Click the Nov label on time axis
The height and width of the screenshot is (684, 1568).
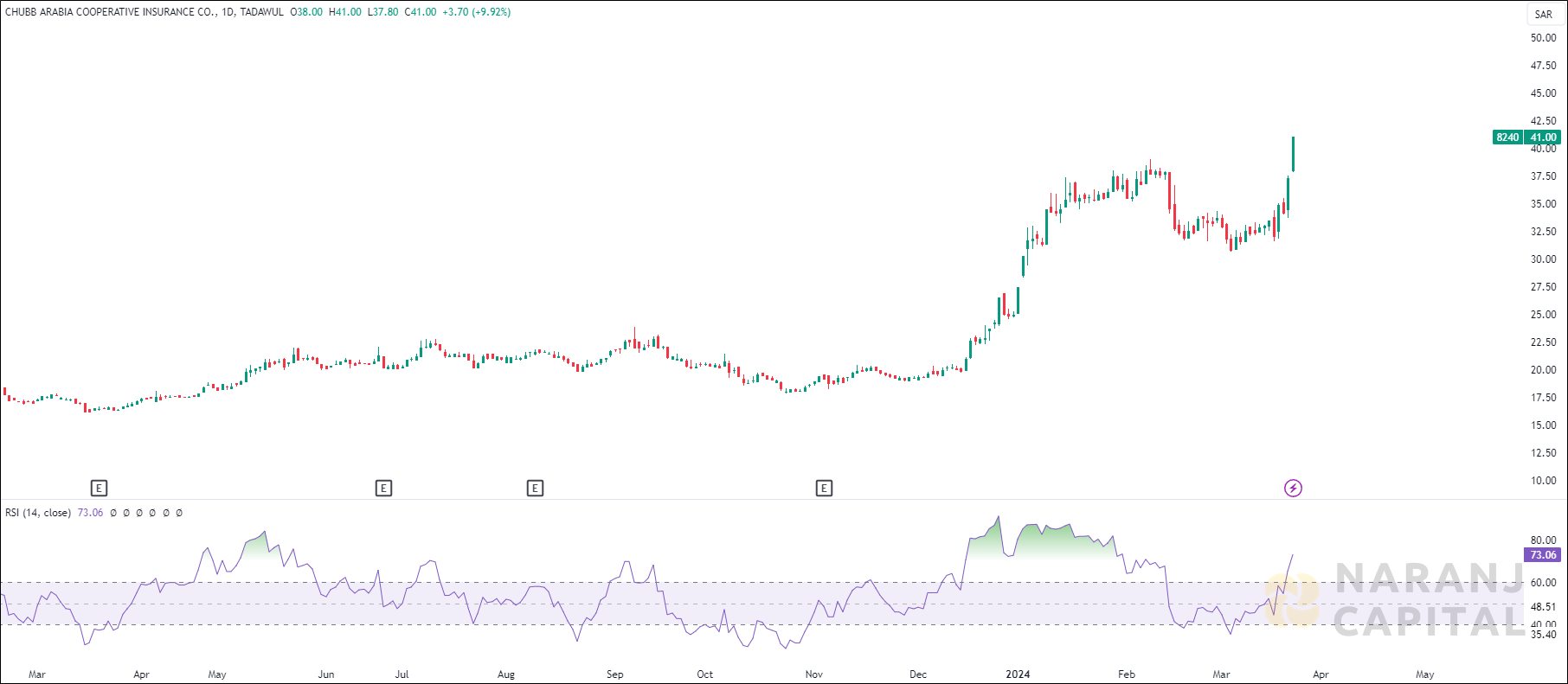814,674
